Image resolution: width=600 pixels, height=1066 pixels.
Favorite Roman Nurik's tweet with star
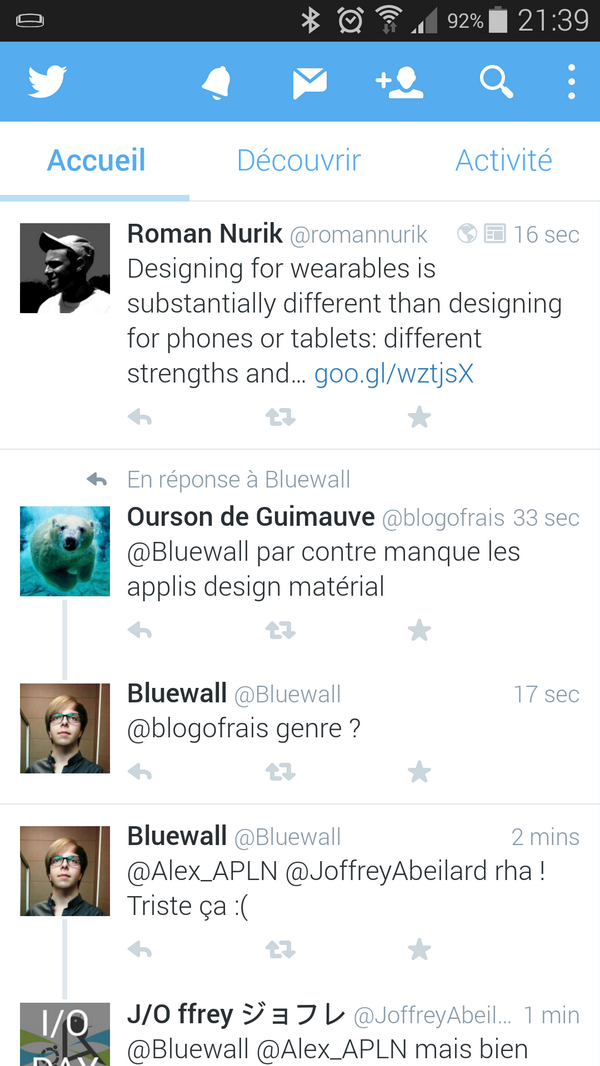(x=419, y=417)
